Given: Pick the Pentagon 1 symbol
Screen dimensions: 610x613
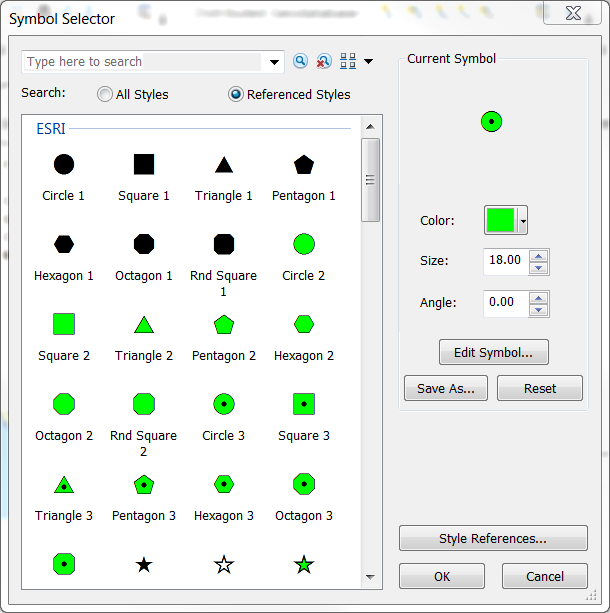Looking at the screenshot, I should click(304, 165).
